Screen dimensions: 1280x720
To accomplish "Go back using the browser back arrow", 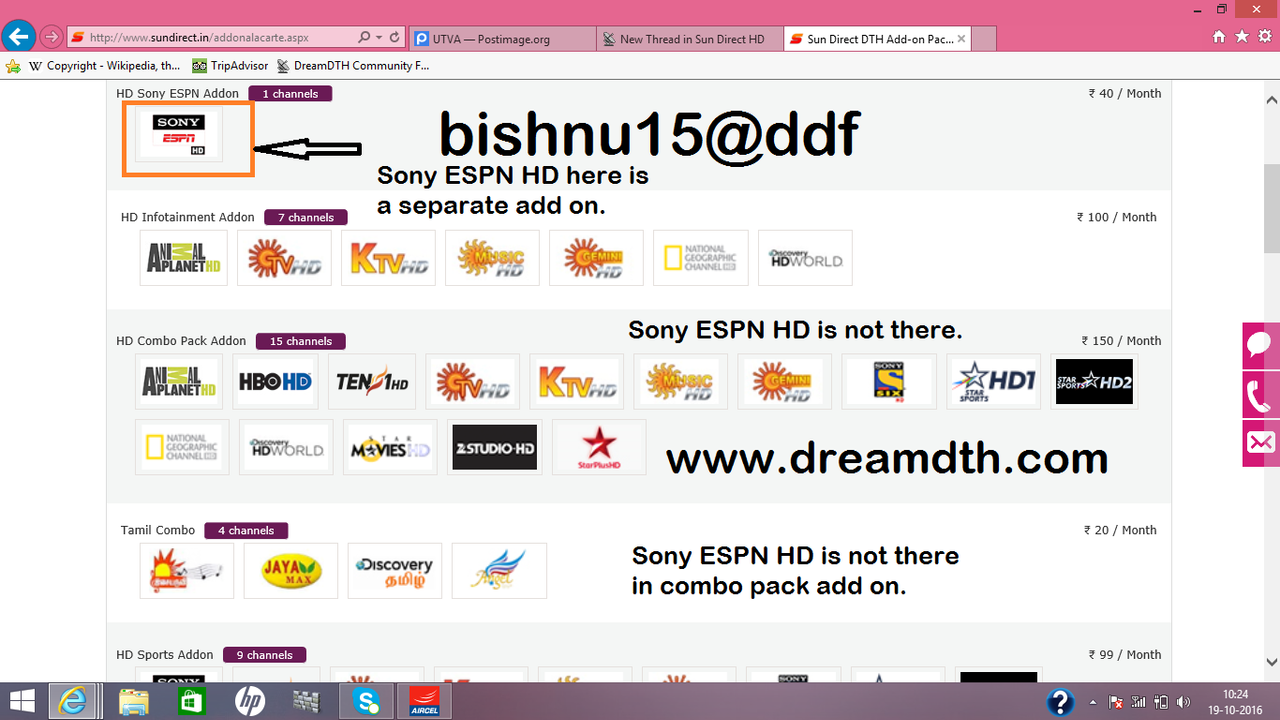I will pyautogui.click(x=17, y=38).
